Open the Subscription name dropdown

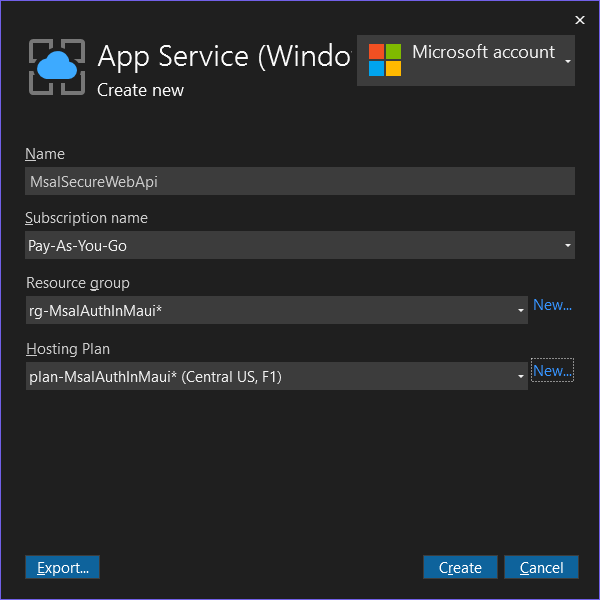(x=300, y=245)
